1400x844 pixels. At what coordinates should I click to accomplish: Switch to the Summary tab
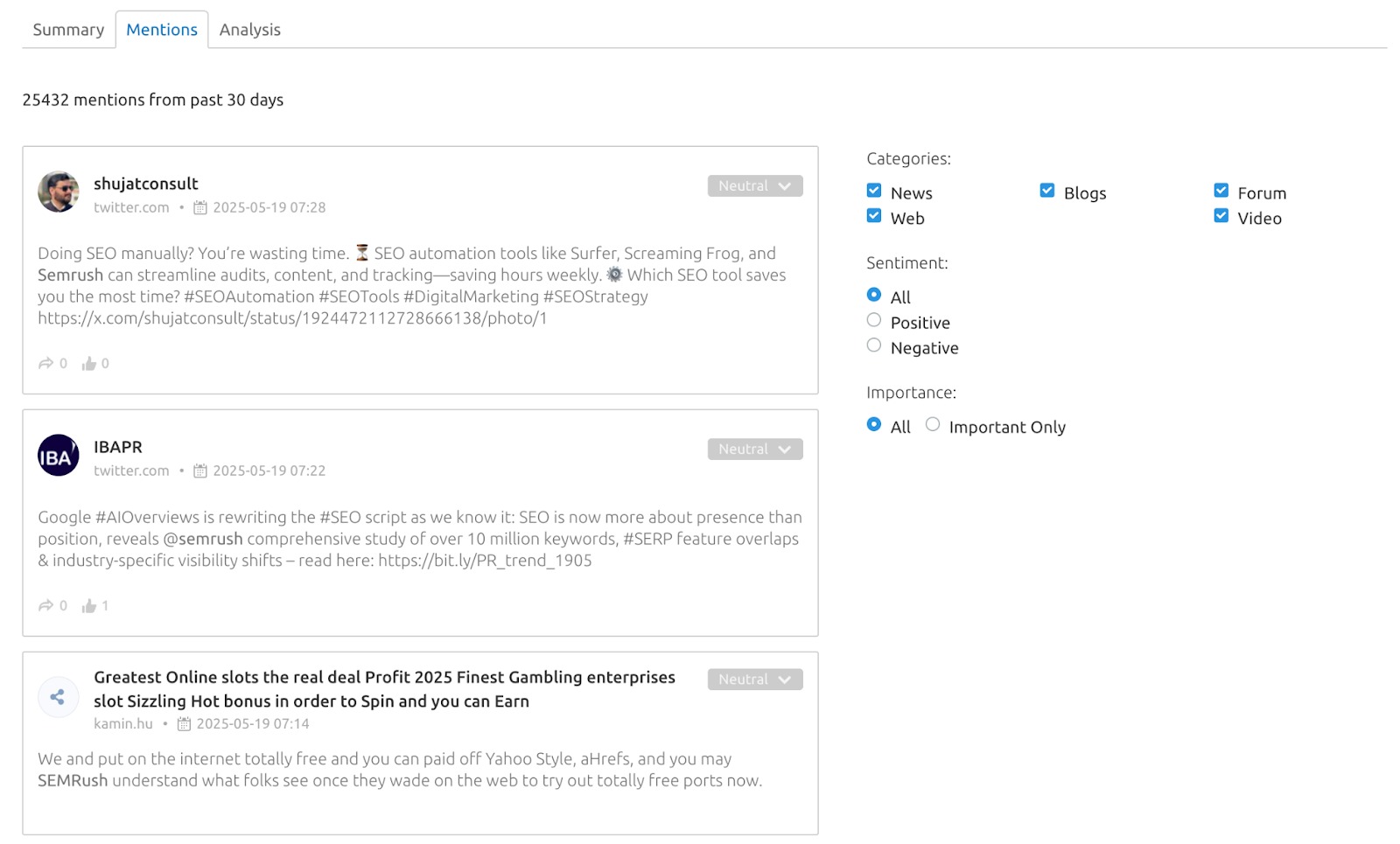[x=68, y=30]
